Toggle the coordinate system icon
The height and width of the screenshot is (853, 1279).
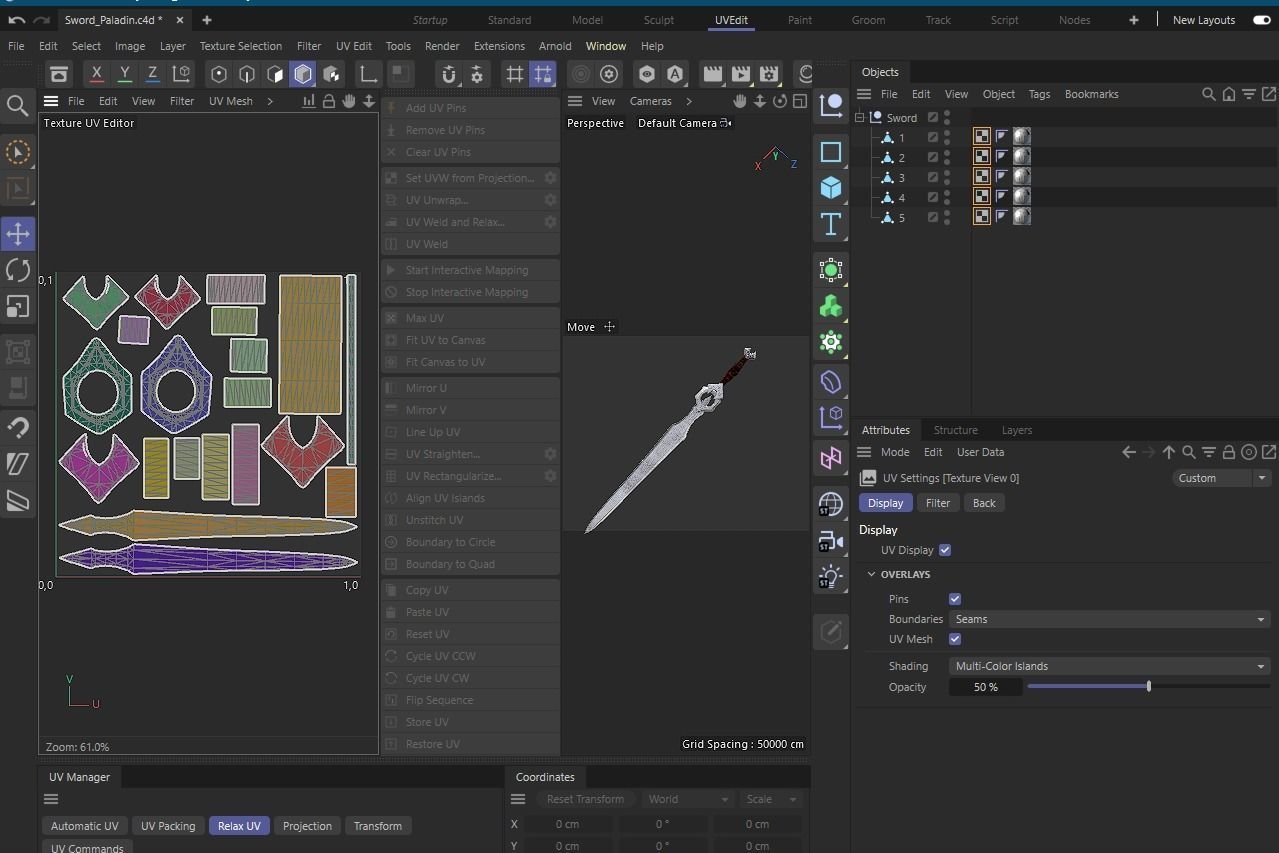click(181, 74)
